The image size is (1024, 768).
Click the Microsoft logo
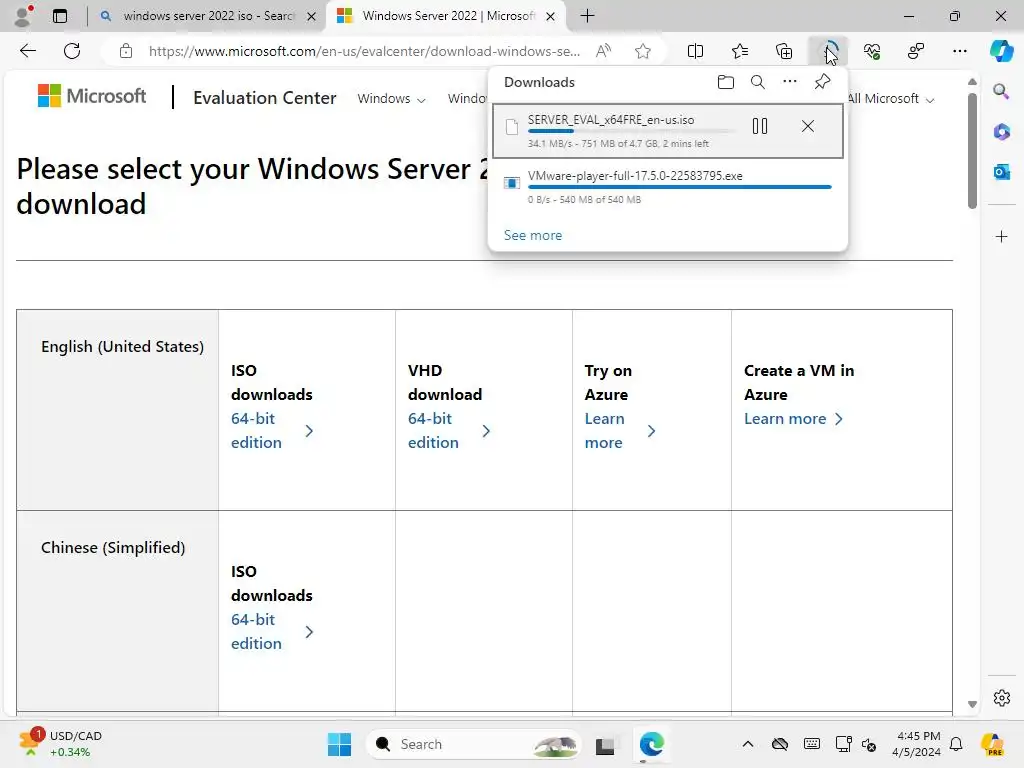[x=92, y=96]
